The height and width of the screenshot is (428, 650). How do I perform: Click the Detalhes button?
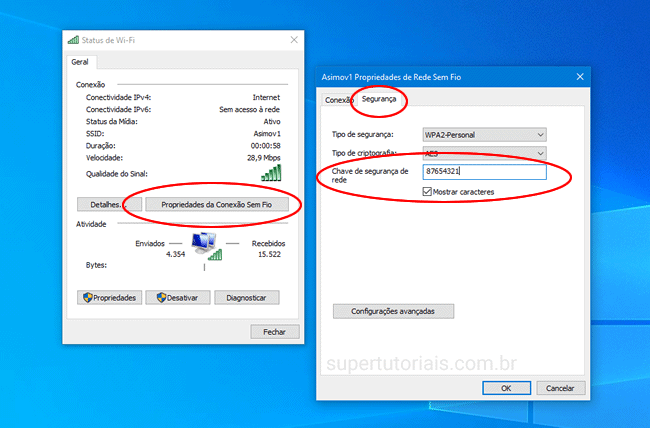click(x=102, y=204)
